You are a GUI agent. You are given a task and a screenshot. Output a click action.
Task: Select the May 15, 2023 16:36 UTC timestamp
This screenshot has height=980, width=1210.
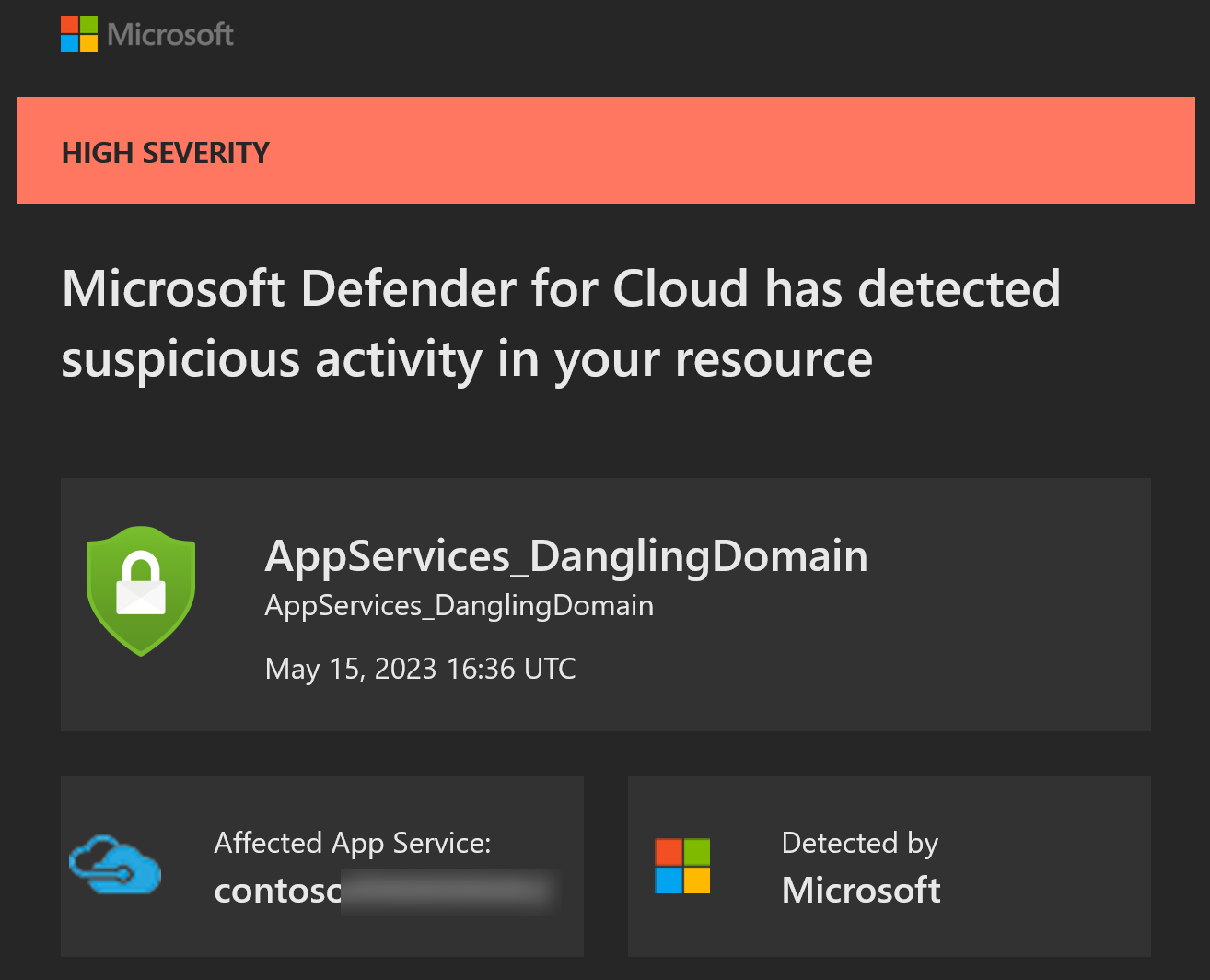(421, 668)
